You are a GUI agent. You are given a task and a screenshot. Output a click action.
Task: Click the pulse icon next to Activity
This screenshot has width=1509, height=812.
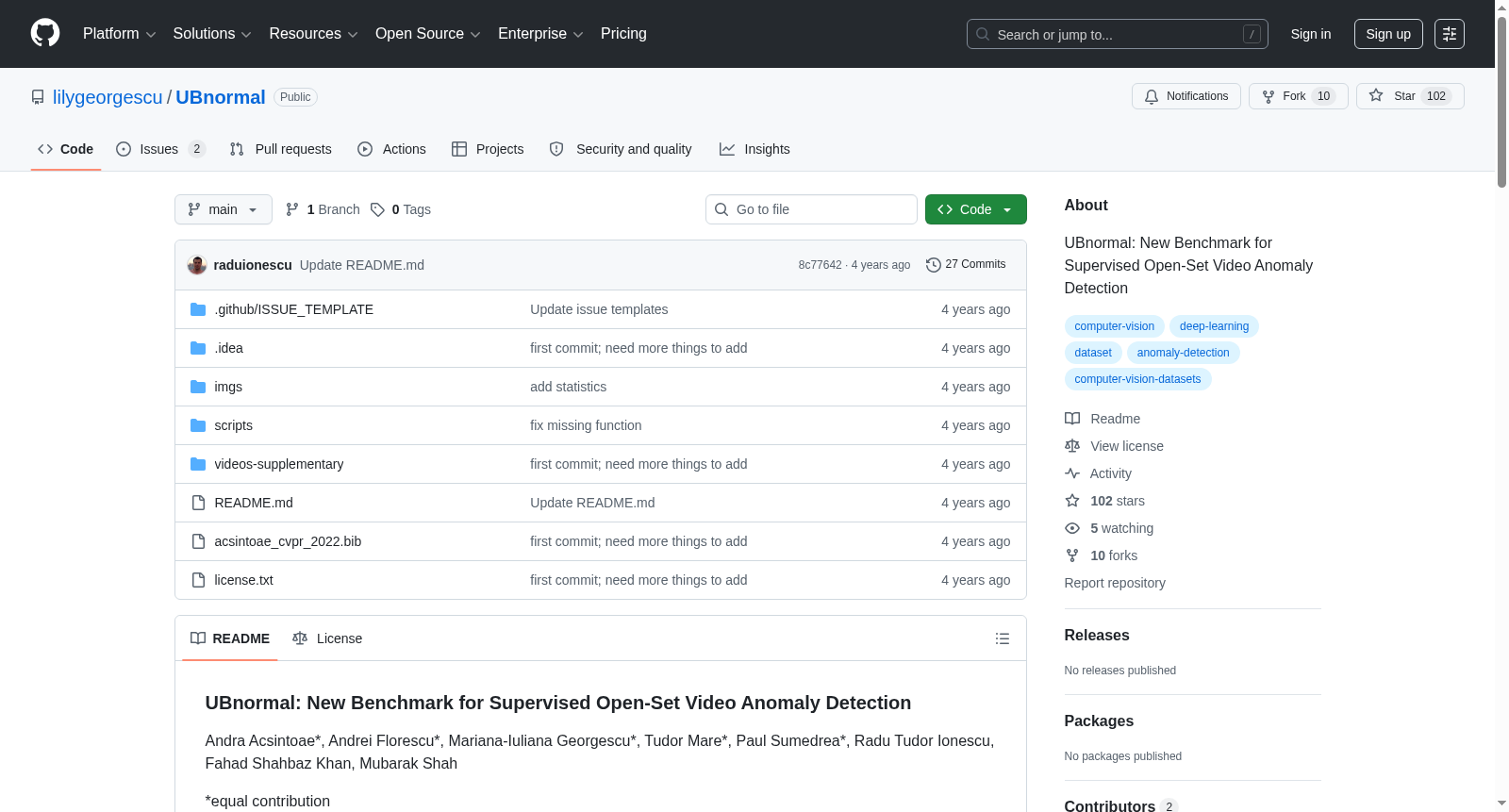click(x=1072, y=473)
